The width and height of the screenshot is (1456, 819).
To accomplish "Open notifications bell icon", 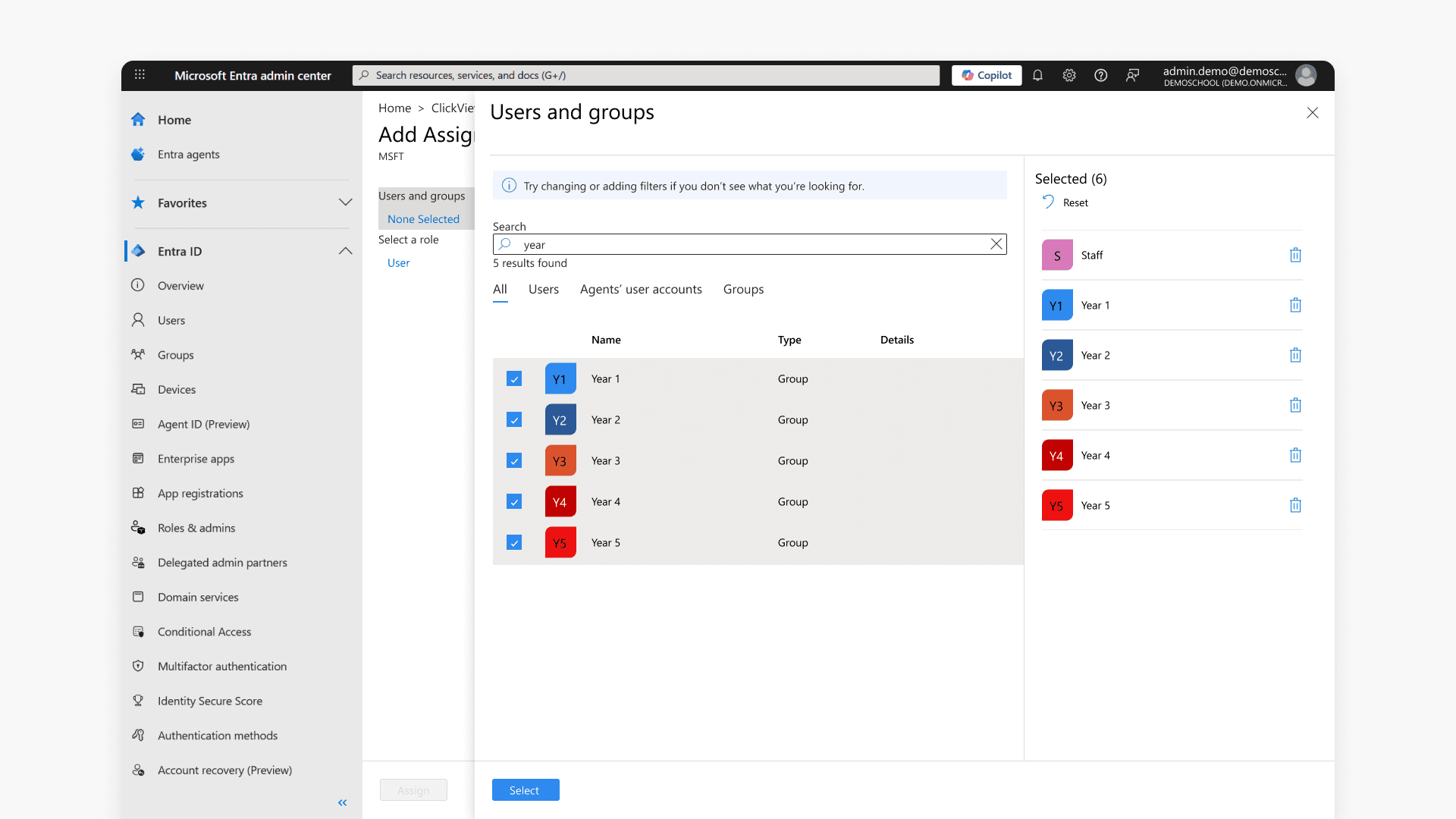I will [x=1037, y=75].
